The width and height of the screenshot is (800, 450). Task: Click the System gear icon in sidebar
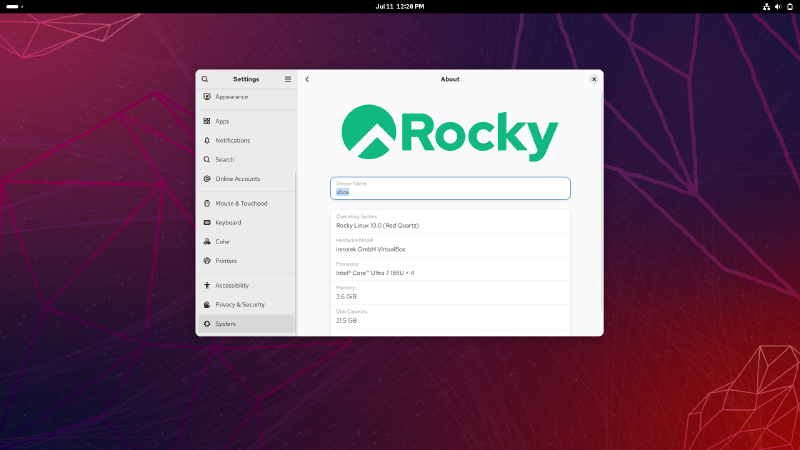tap(207, 324)
